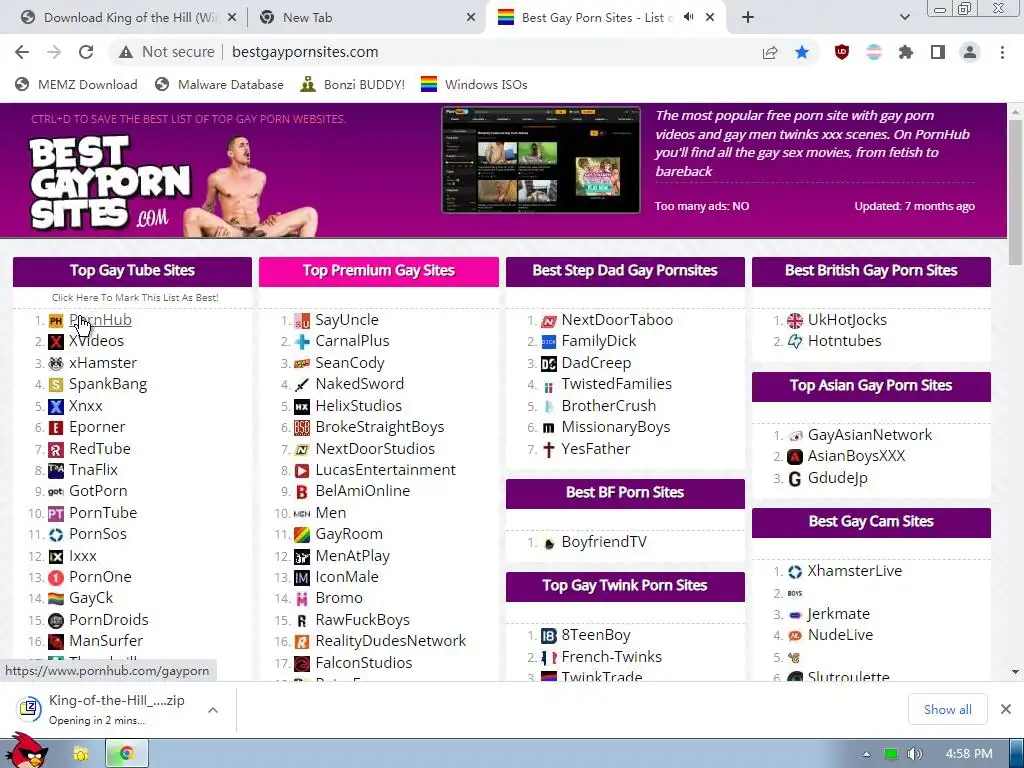Open the Angry Birds start button

pos(25,751)
